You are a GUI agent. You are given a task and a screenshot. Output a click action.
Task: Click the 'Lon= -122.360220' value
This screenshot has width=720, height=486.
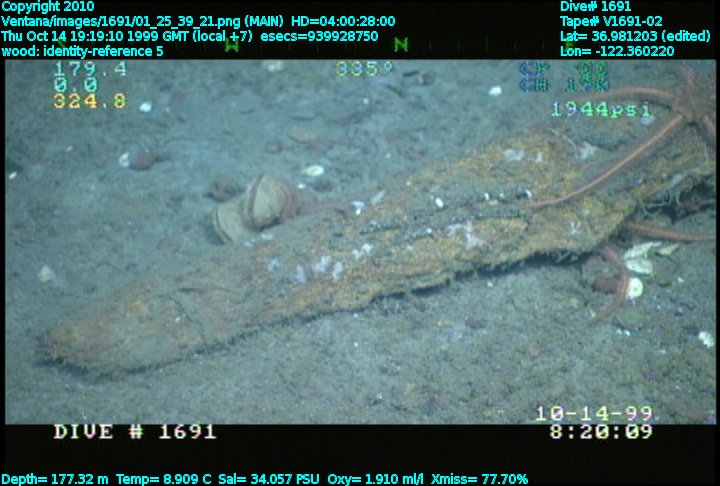point(617,51)
